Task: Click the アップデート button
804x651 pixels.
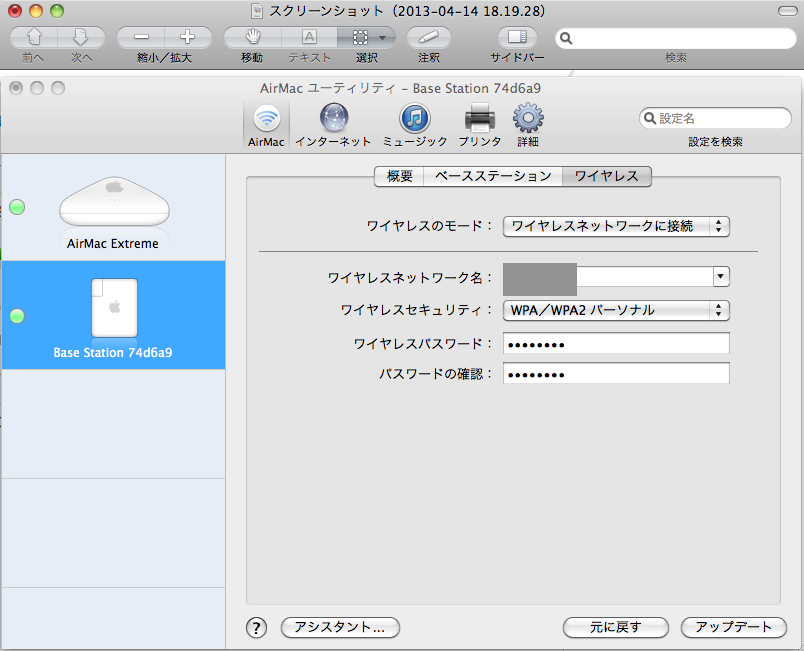Action: click(x=734, y=627)
